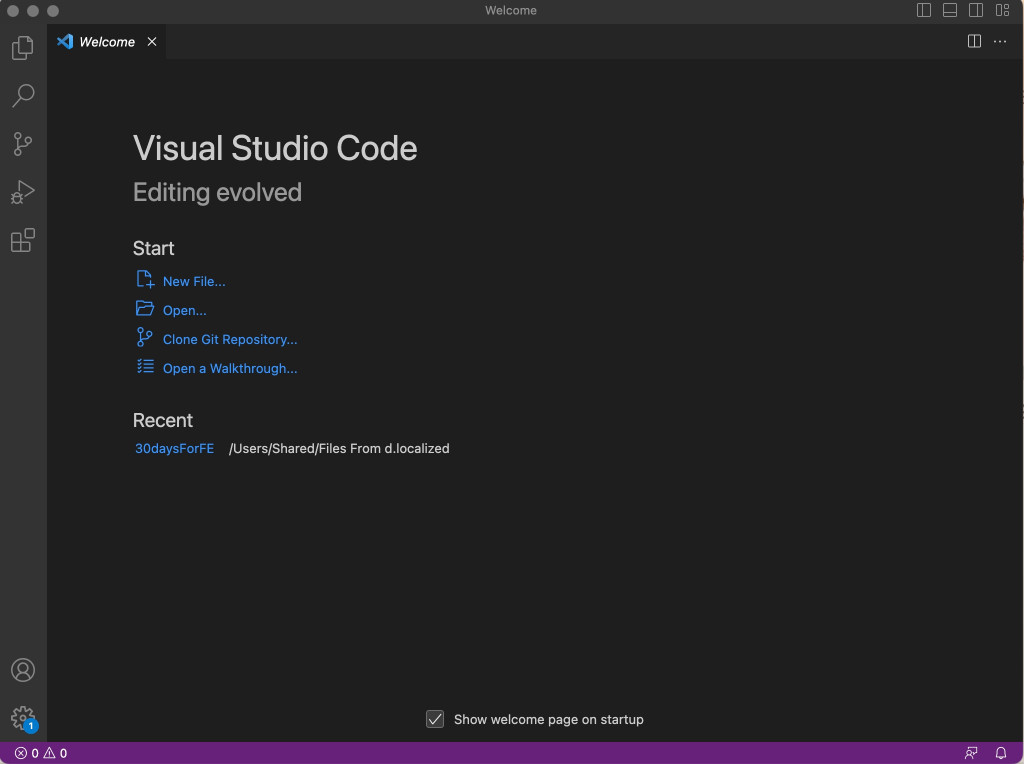
Task: Click the Editing evolved subtitle
Action: tap(217, 193)
